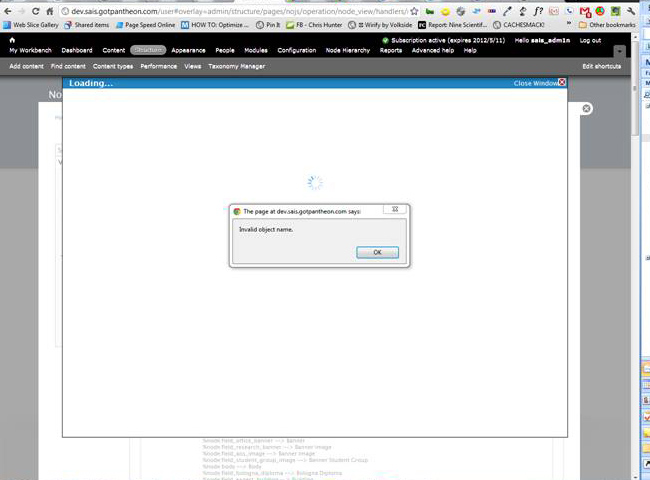Click the Edit shortcuts link

click(601, 66)
